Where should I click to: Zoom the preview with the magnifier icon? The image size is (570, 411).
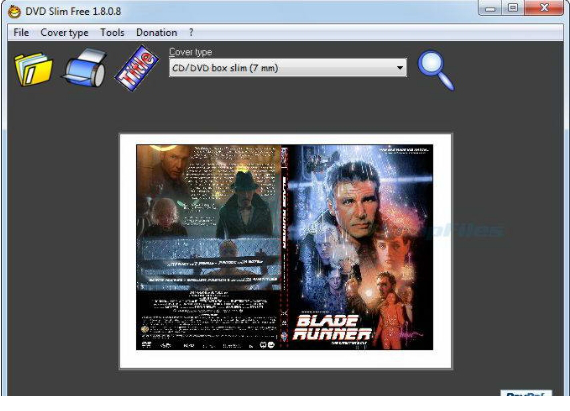click(x=435, y=70)
